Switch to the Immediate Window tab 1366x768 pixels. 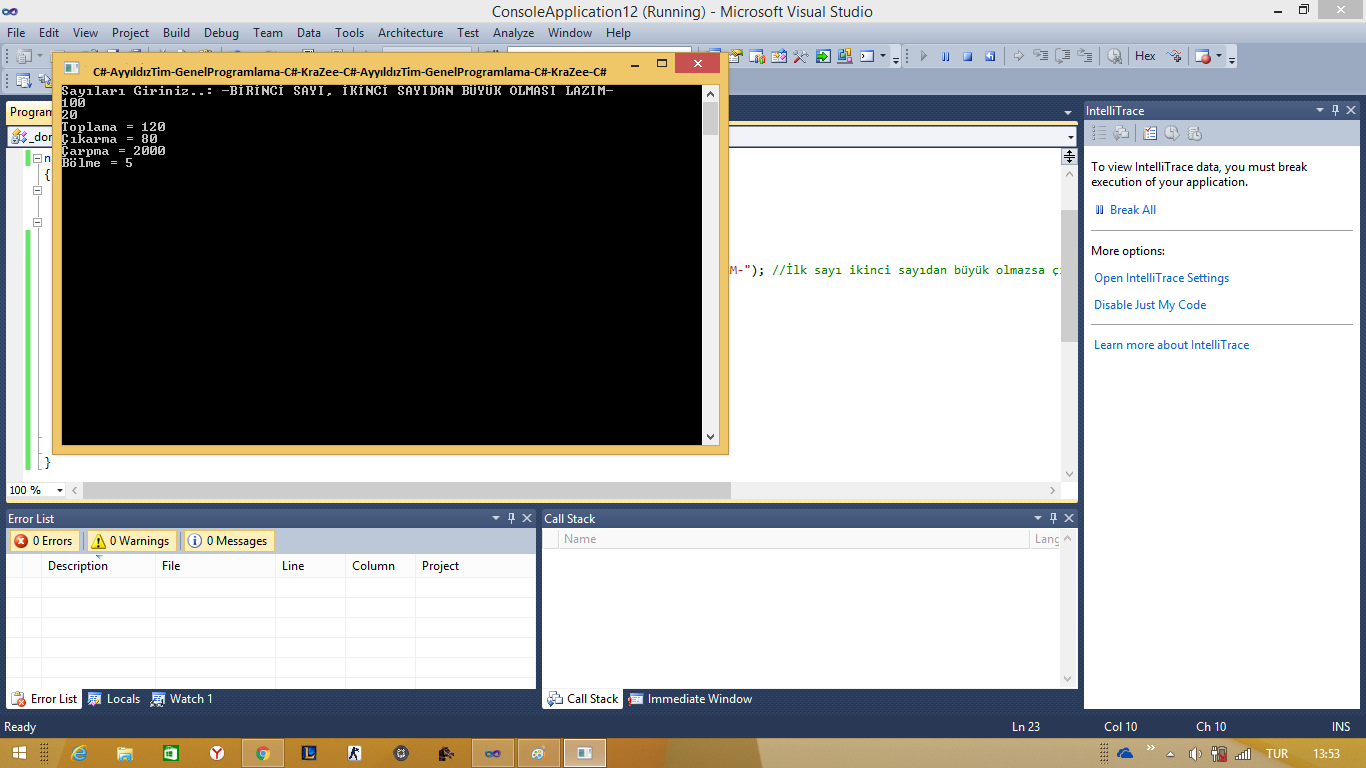(x=690, y=699)
